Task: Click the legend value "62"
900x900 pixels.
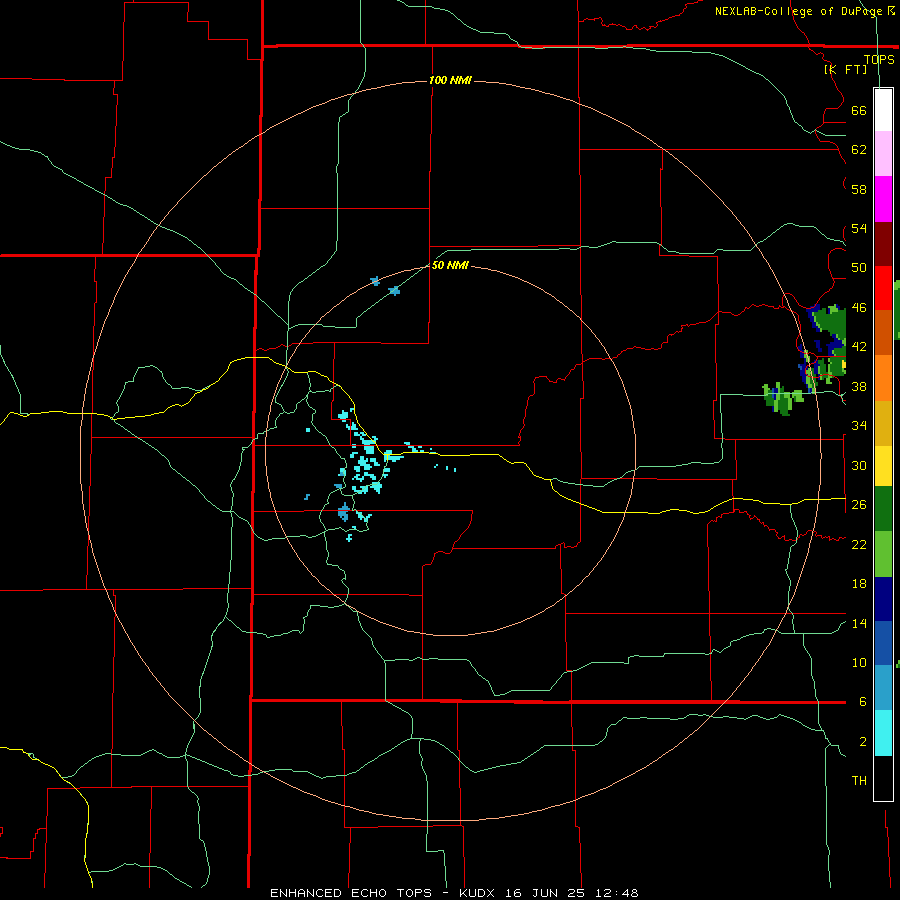Action: [x=859, y=150]
